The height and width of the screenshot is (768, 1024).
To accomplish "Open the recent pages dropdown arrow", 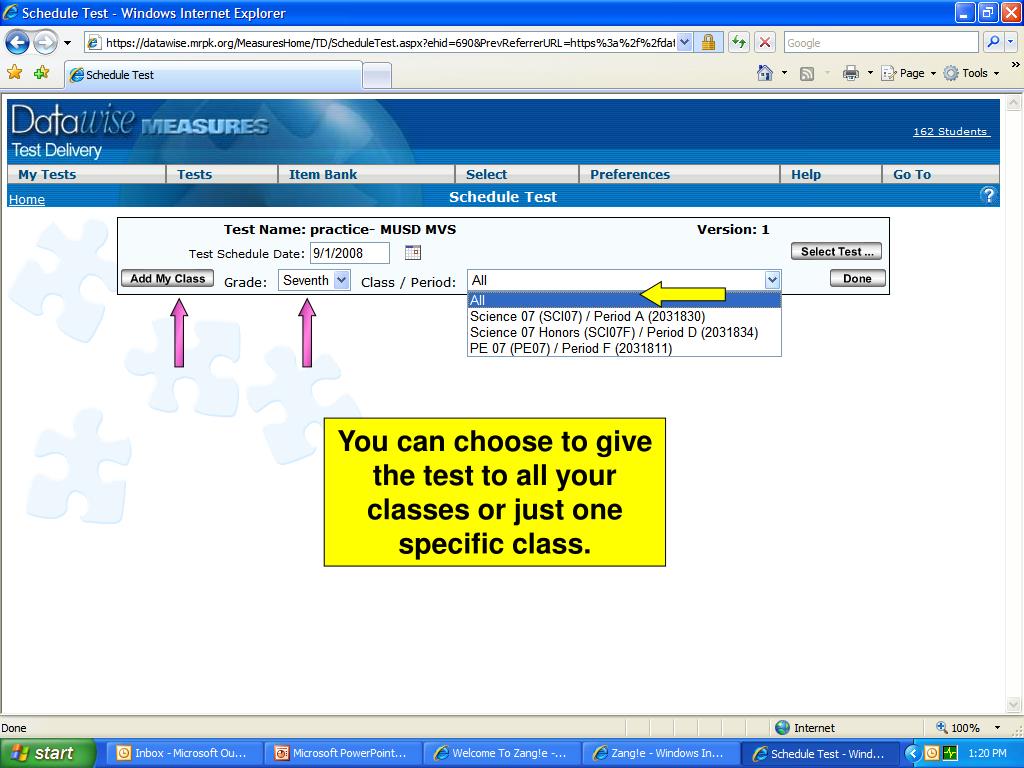I will [67, 43].
